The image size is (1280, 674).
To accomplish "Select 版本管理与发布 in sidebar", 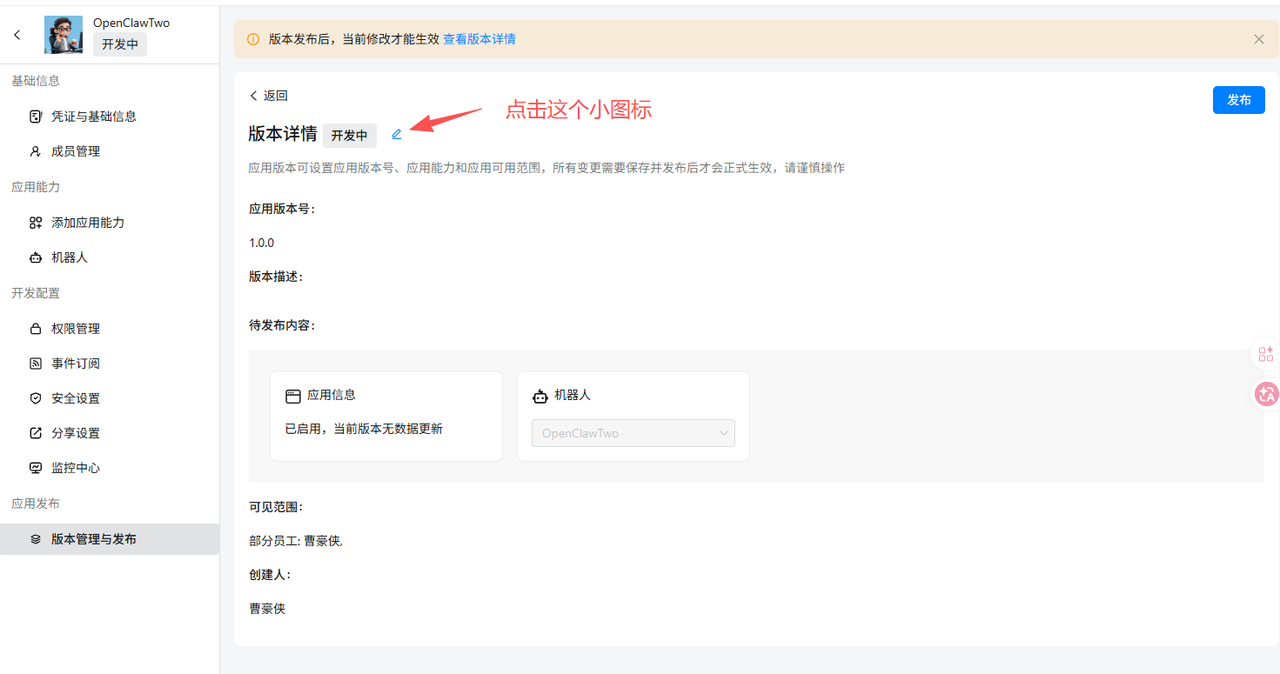I will click(94, 539).
